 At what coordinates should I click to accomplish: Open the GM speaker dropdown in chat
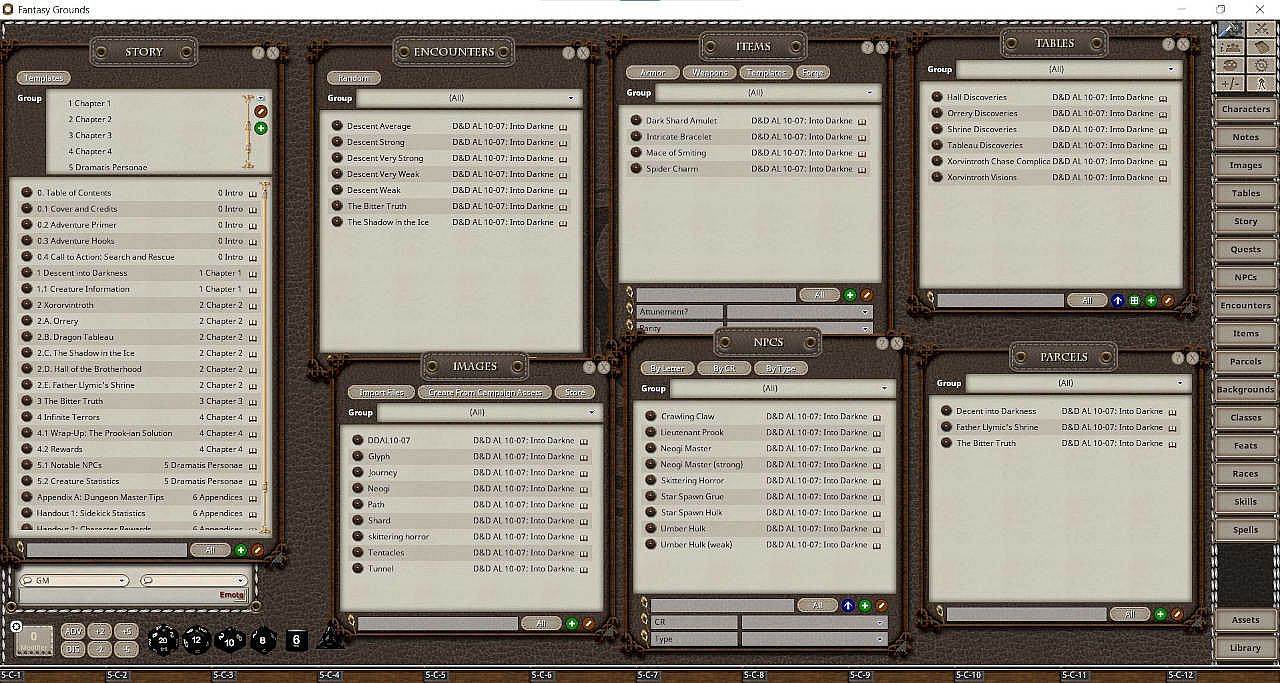click(x=75, y=580)
